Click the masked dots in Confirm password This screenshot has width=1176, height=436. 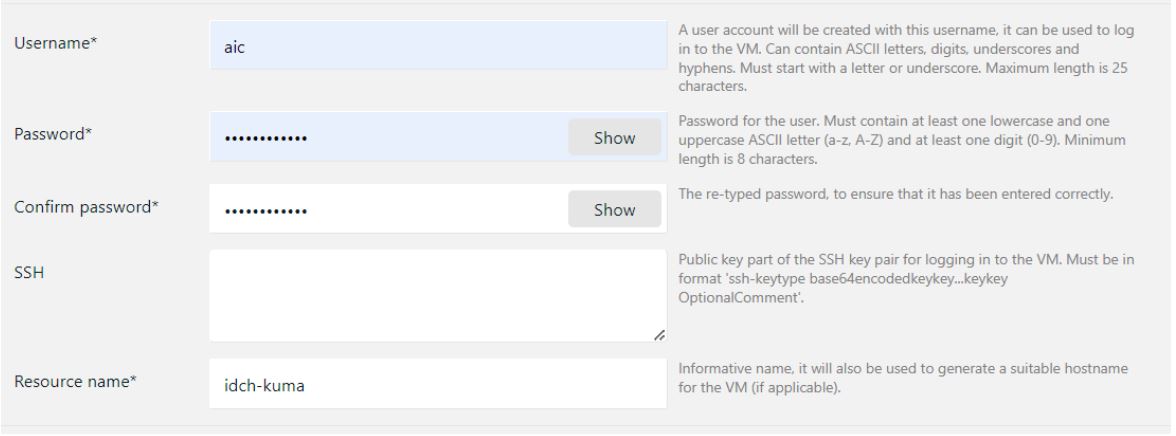click(x=266, y=211)
